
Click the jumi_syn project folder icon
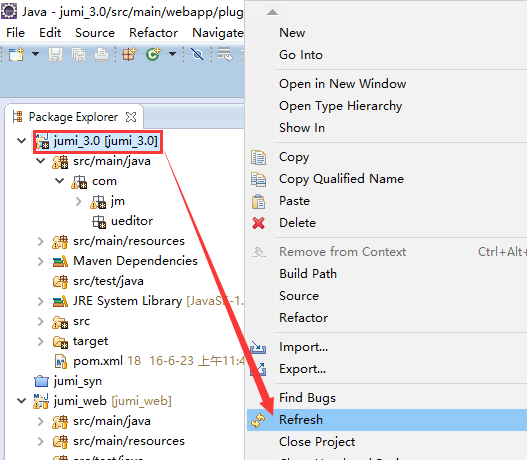click(x=41, y=381)
